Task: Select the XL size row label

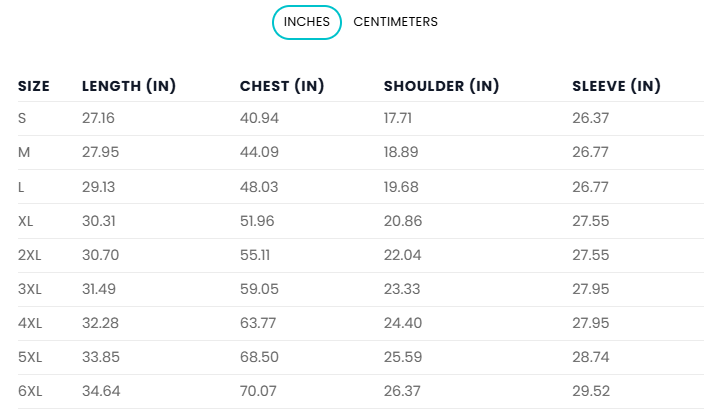Action: point(25,222)
